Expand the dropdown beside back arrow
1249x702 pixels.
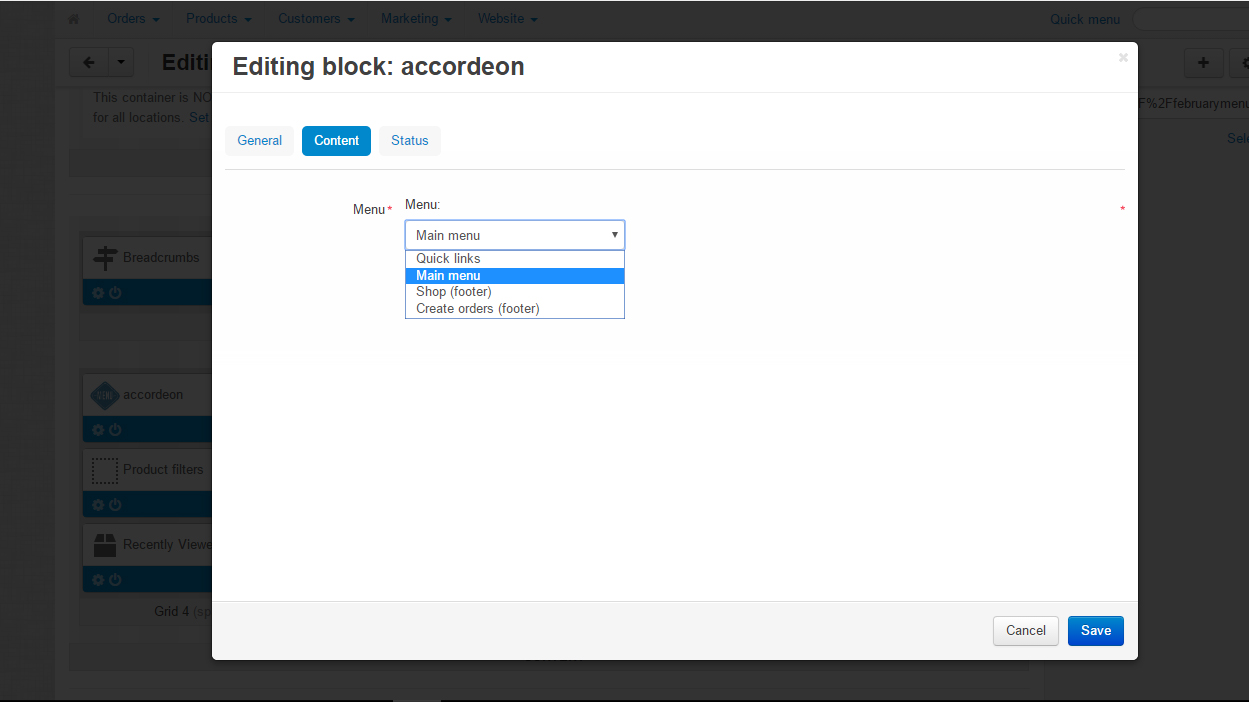tap(120, 63)
